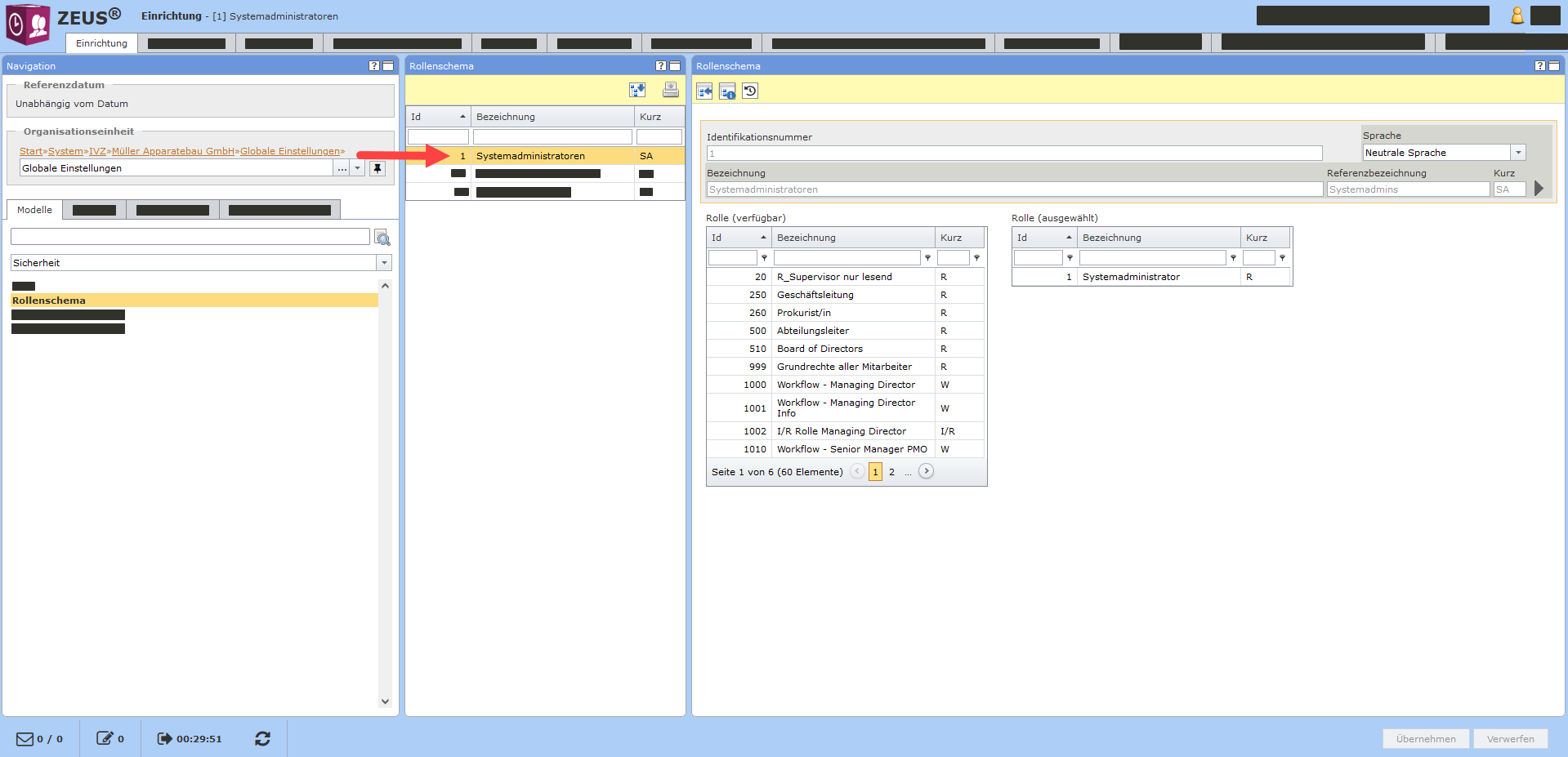Screen dimensions: 1568x757
Task: Click the history clock icon in Rollenschema toolbar
Action: pos(750,91)
